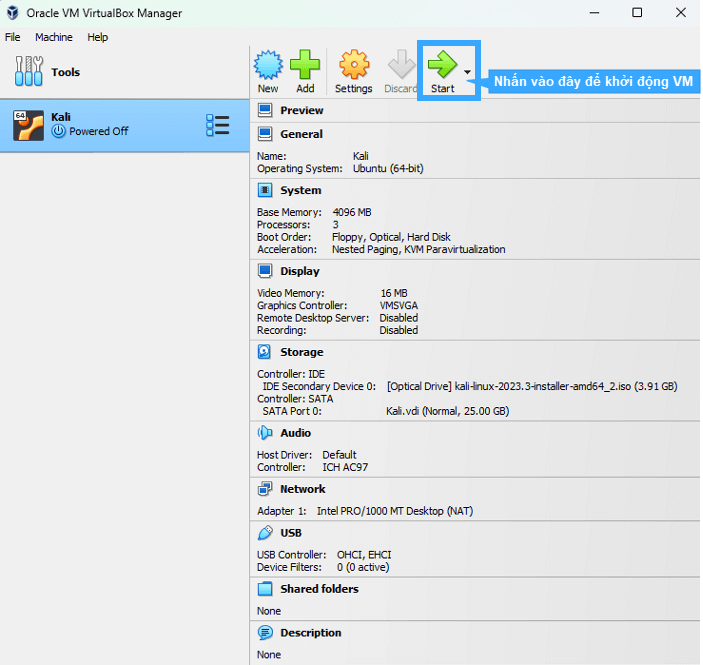The width and height of the screenshot is (703, 665).
Task: Click the USB section plug icon
Action: point(265,533)
